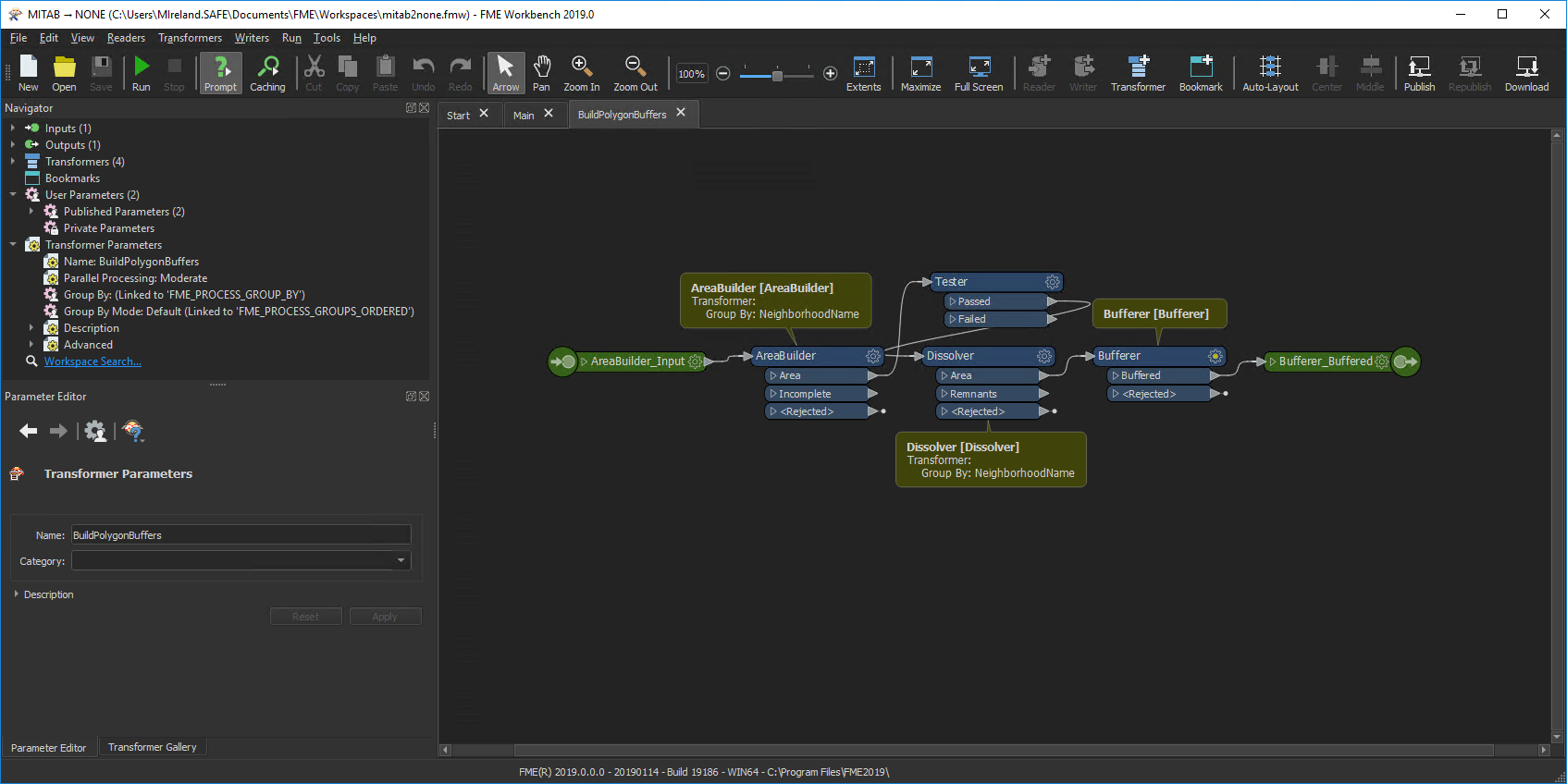Collapse User Parameters (2) node
Image resolution: width=1567 pixels, height=784 pixels.
(13, 194)
